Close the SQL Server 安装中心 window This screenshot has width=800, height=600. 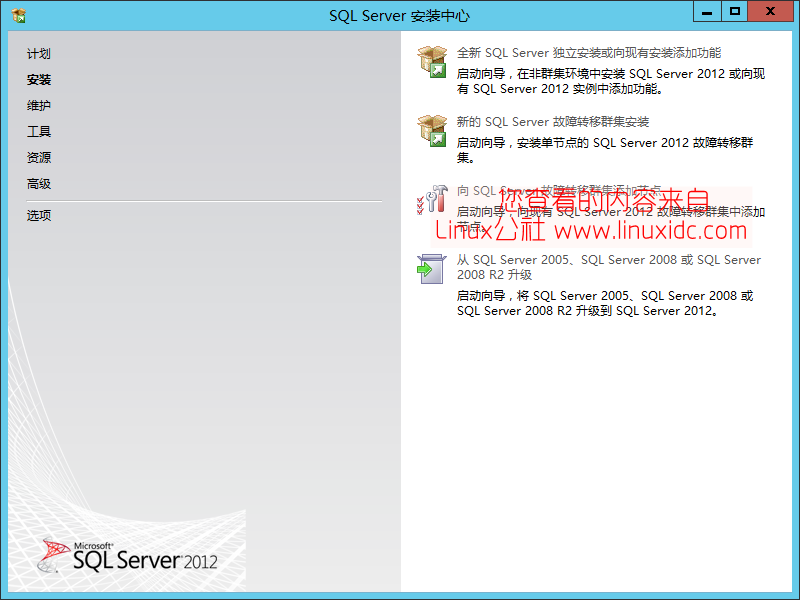770,11
